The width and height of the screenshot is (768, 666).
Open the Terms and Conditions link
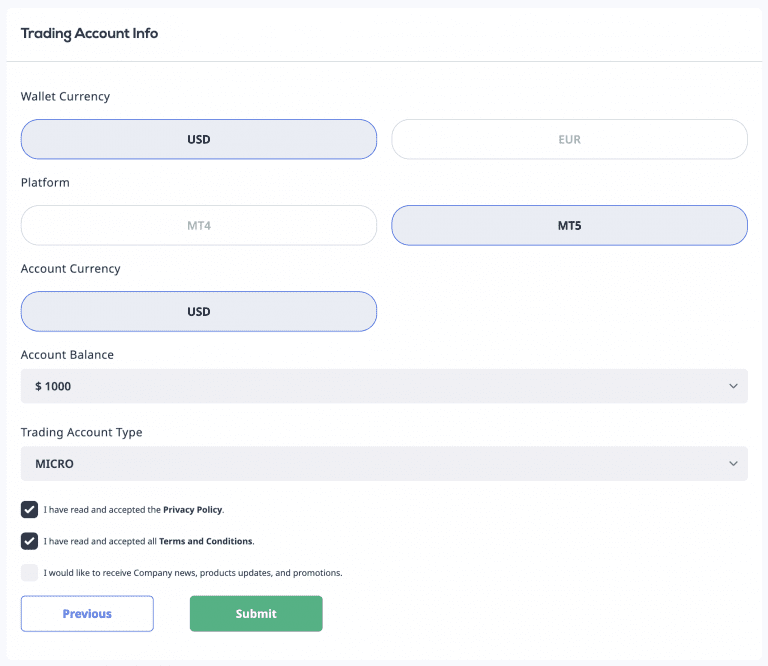point(206,541)
